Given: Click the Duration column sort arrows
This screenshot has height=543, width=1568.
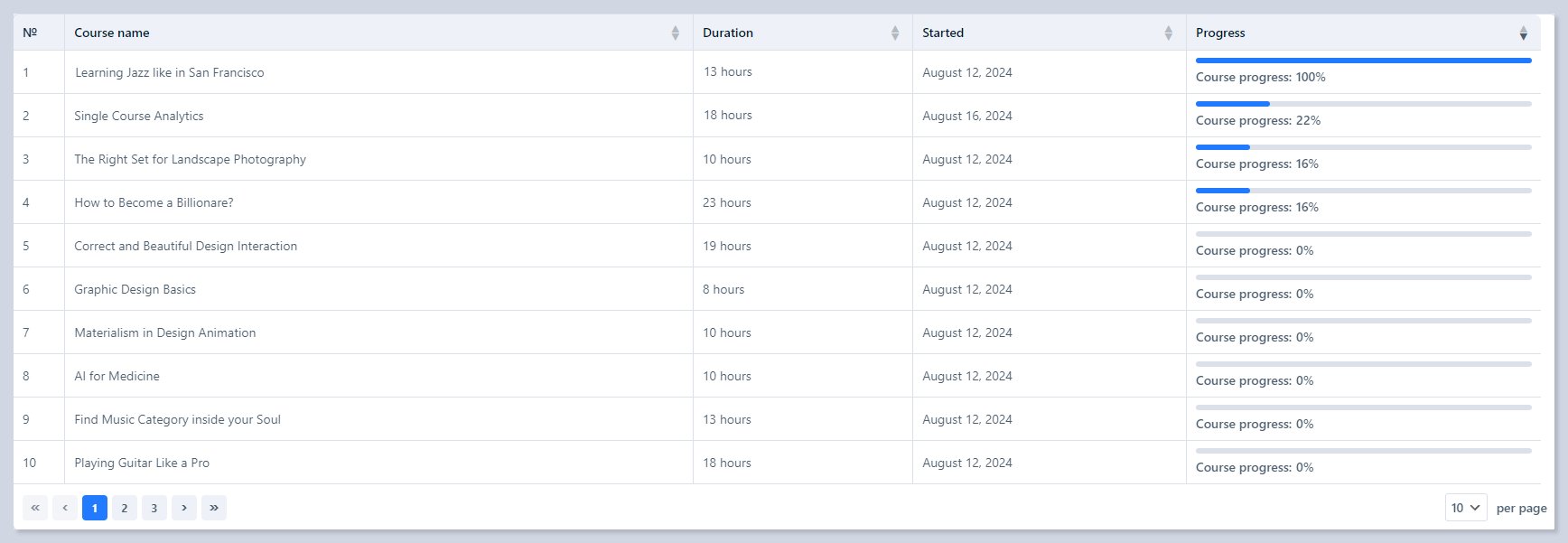Looking at the screenshot, I should 894,33.
